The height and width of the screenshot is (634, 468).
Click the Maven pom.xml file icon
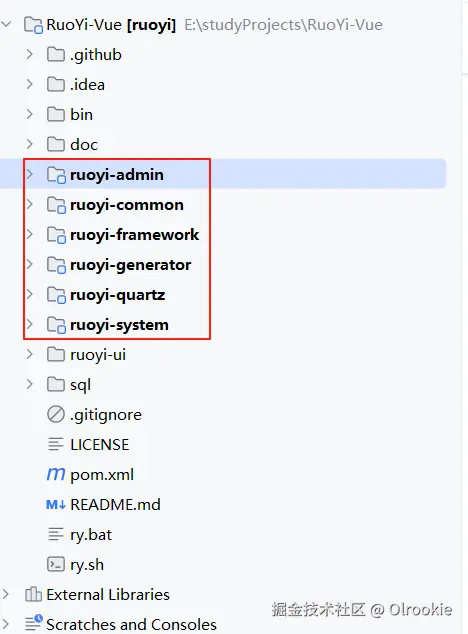pyautogui.click(x=56, y=474)
